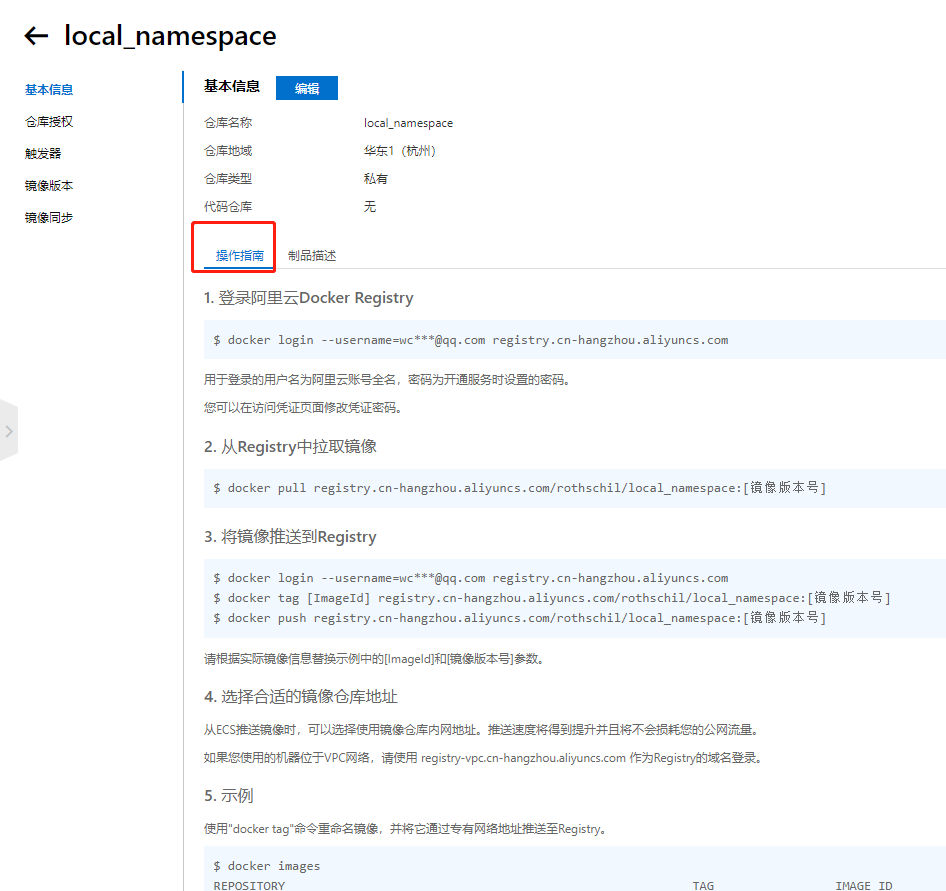Click the heading 1. 登录阿里云Docker Registry
946x891 pixels.
click(308, 298)
